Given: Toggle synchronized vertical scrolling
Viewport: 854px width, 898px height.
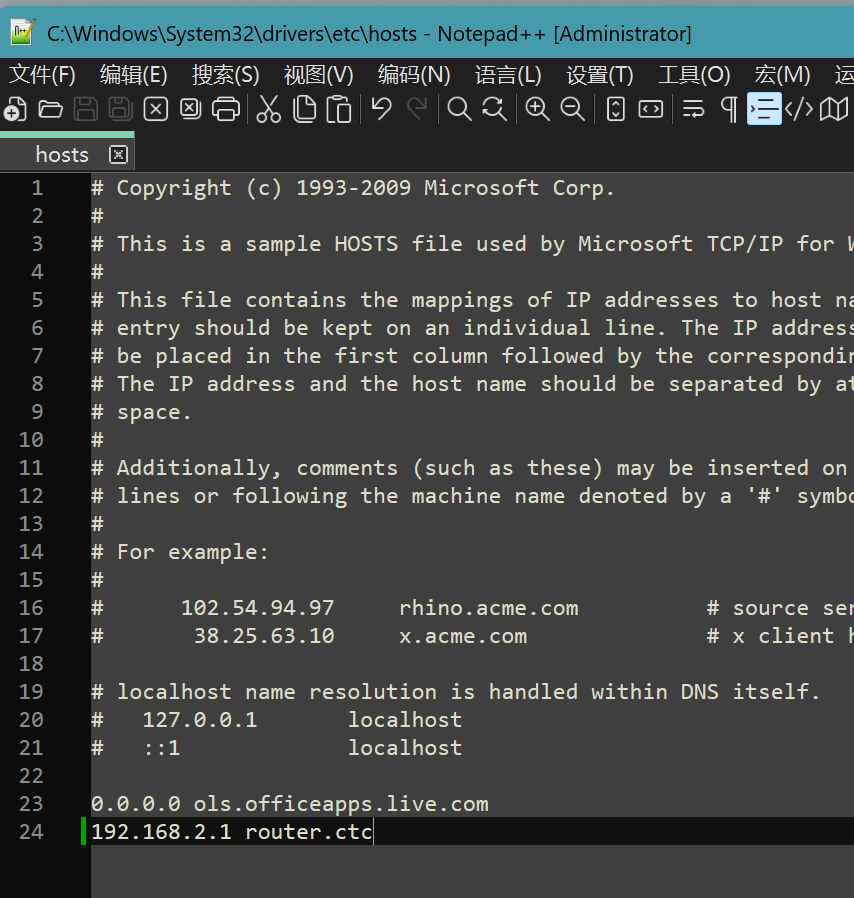Looking at the screenshot, I should (x=616, y=109).
